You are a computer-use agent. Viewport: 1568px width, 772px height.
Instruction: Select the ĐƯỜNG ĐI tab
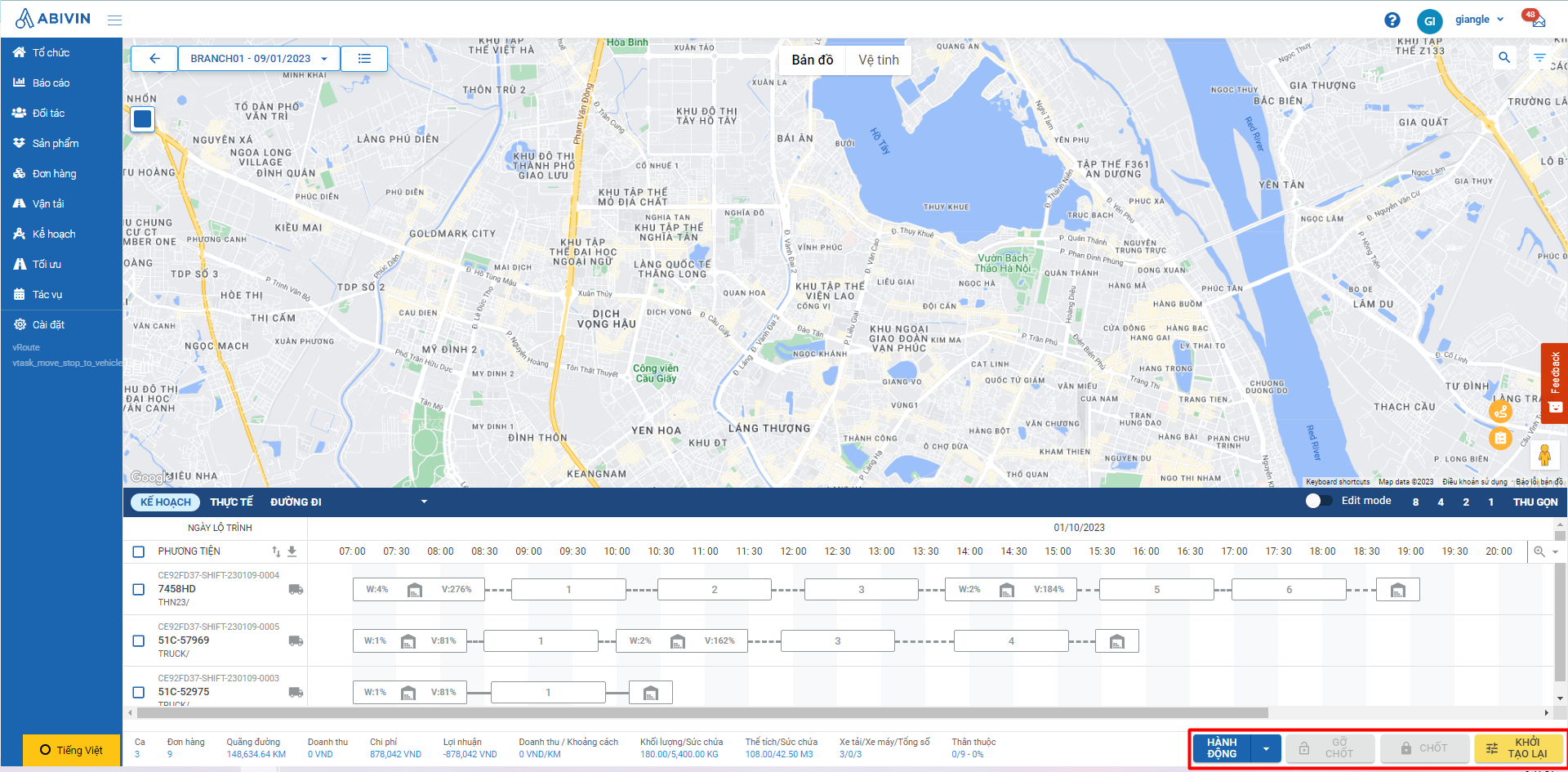coord(296,502)
